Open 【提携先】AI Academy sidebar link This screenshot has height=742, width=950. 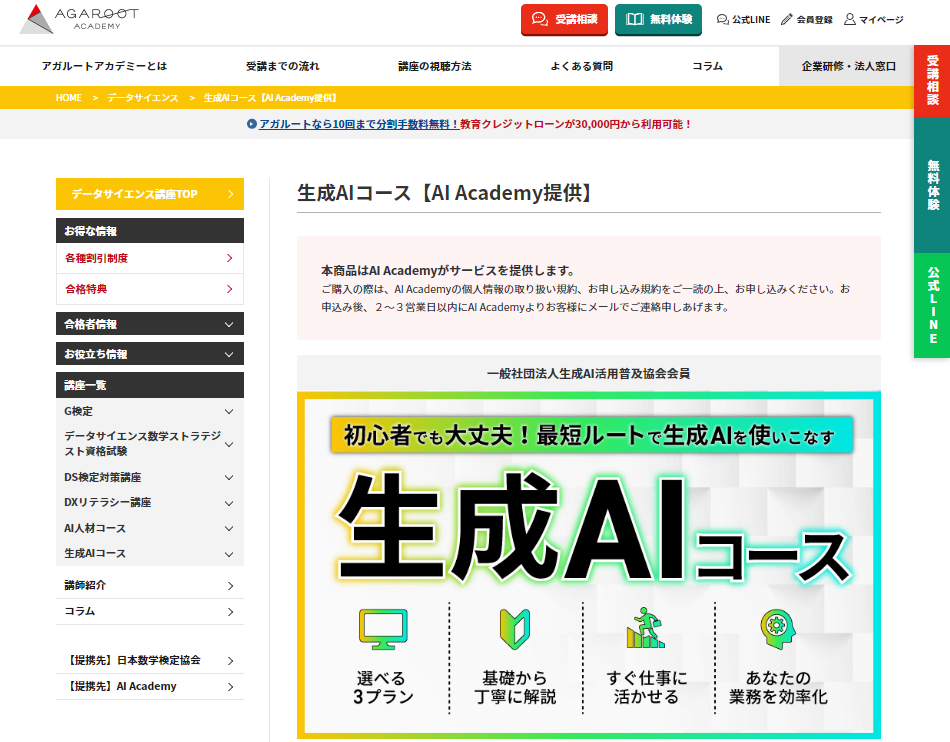[150, 687]
